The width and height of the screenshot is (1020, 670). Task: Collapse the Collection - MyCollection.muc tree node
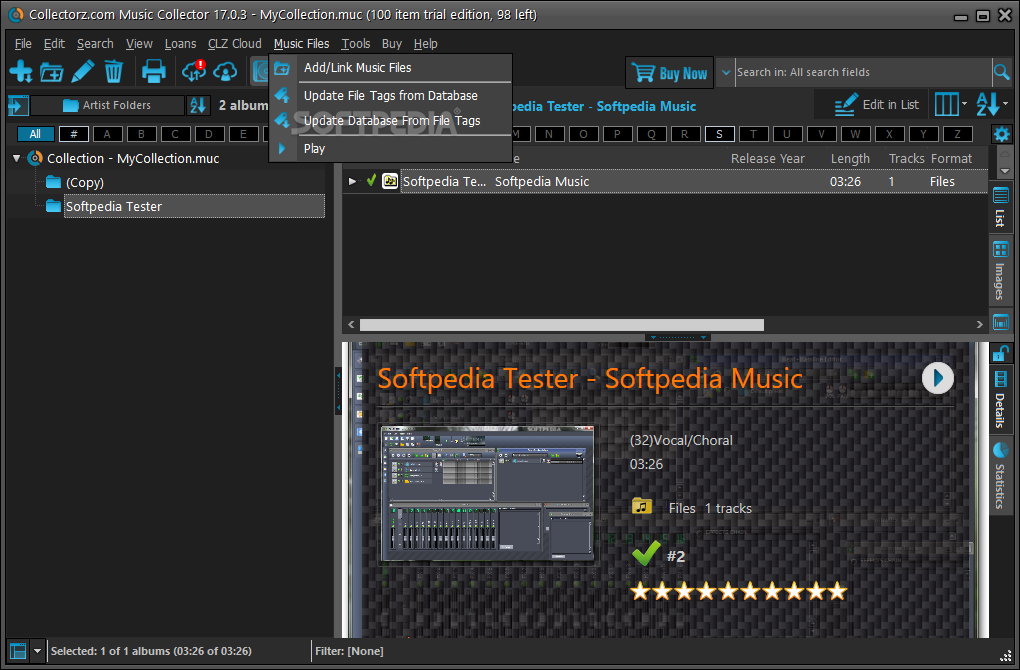click(x=17, y=158)
